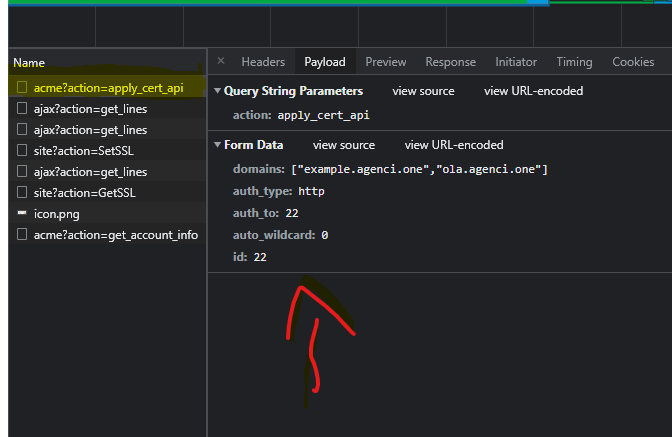Select the acme?action=apply_cert_api request

point(108,88)
